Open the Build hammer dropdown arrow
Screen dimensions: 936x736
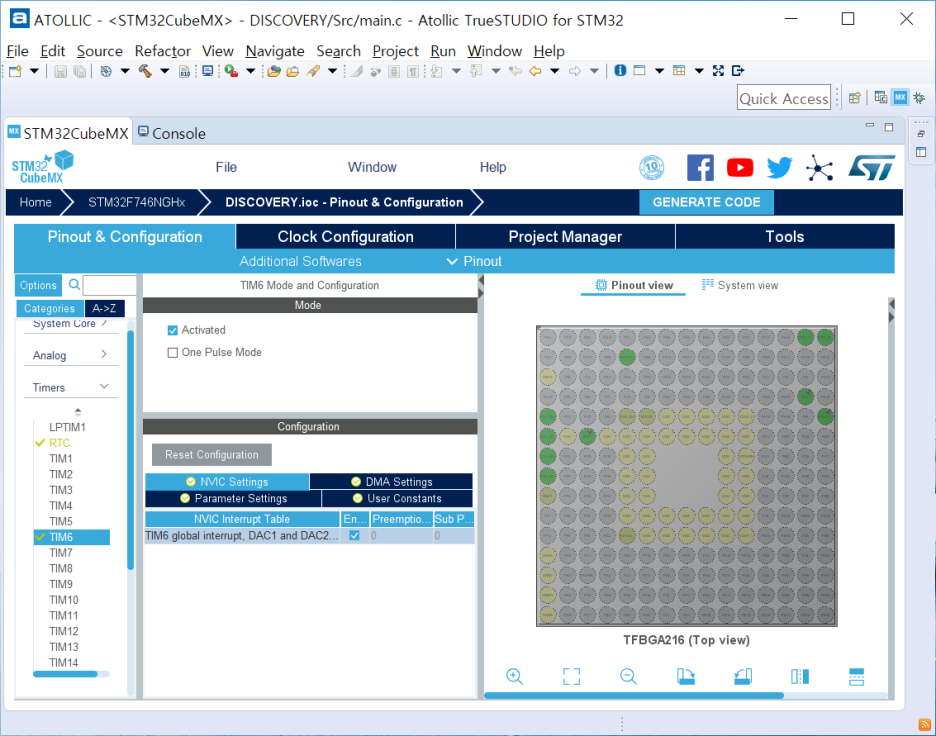[165, 71]
